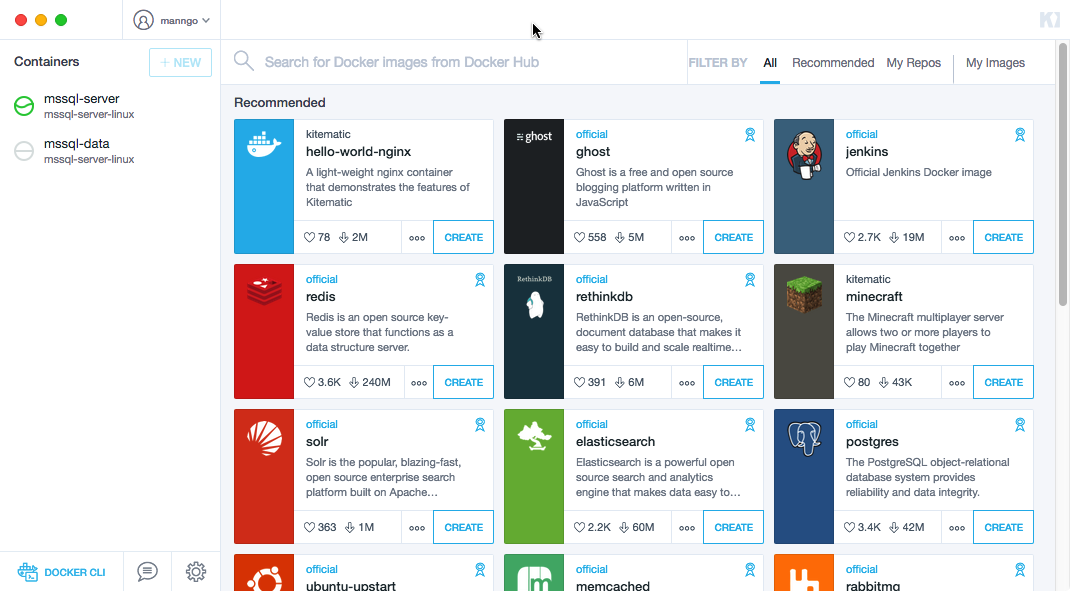The height and width of the screenshot is (591, 1070).
Task: Open more options for rethinkdb
Action: 687,383
